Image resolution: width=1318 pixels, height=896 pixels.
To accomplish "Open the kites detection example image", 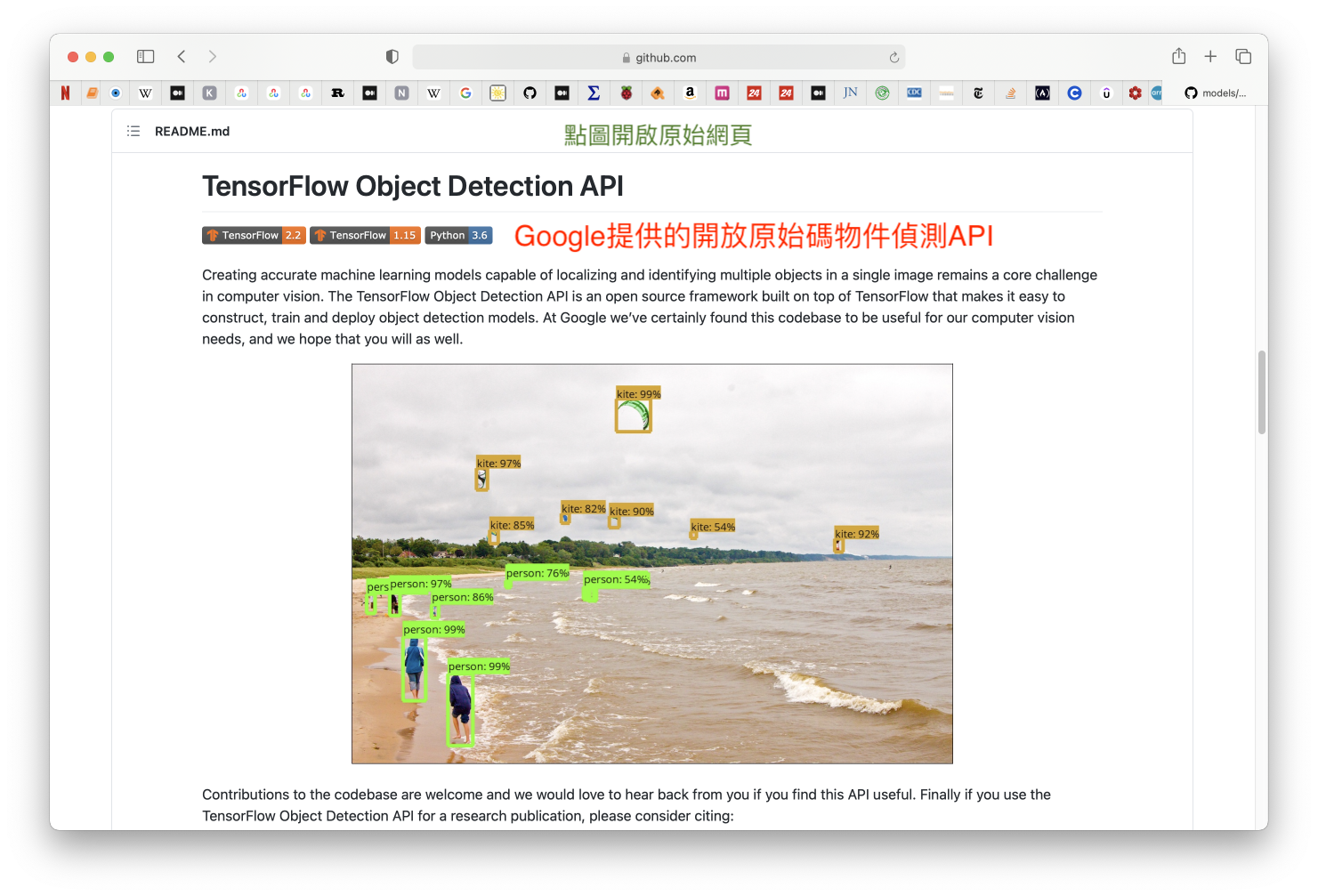I will (652, 563).
